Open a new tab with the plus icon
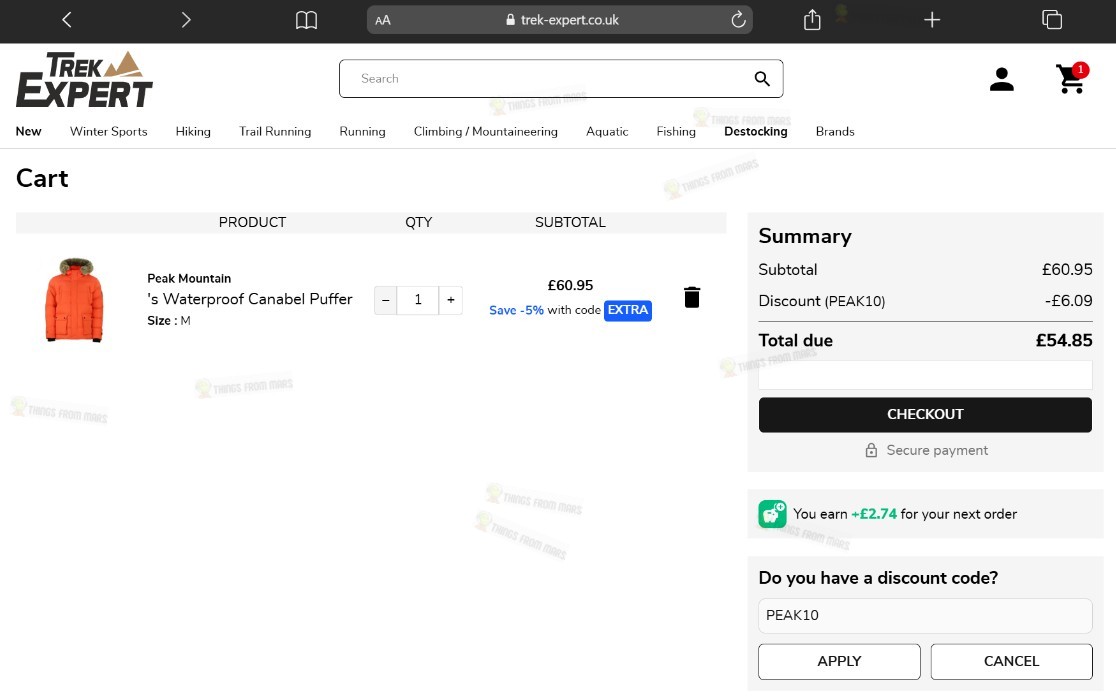This screenshot has height=697, width=1116. click(x=932, y=20)
